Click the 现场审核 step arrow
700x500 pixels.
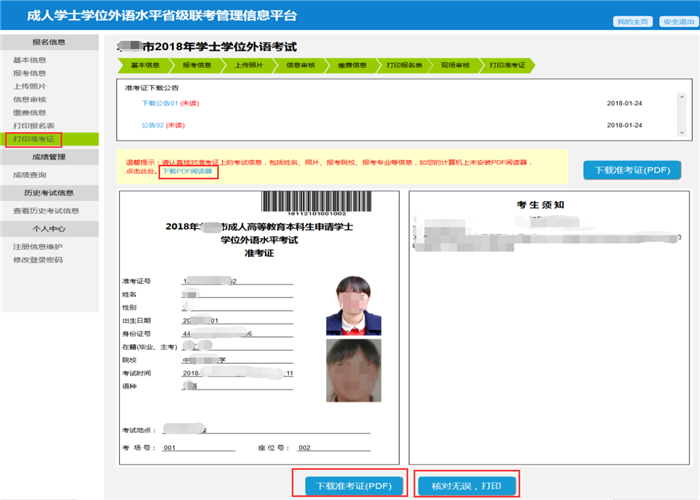[x=455, y=65]
